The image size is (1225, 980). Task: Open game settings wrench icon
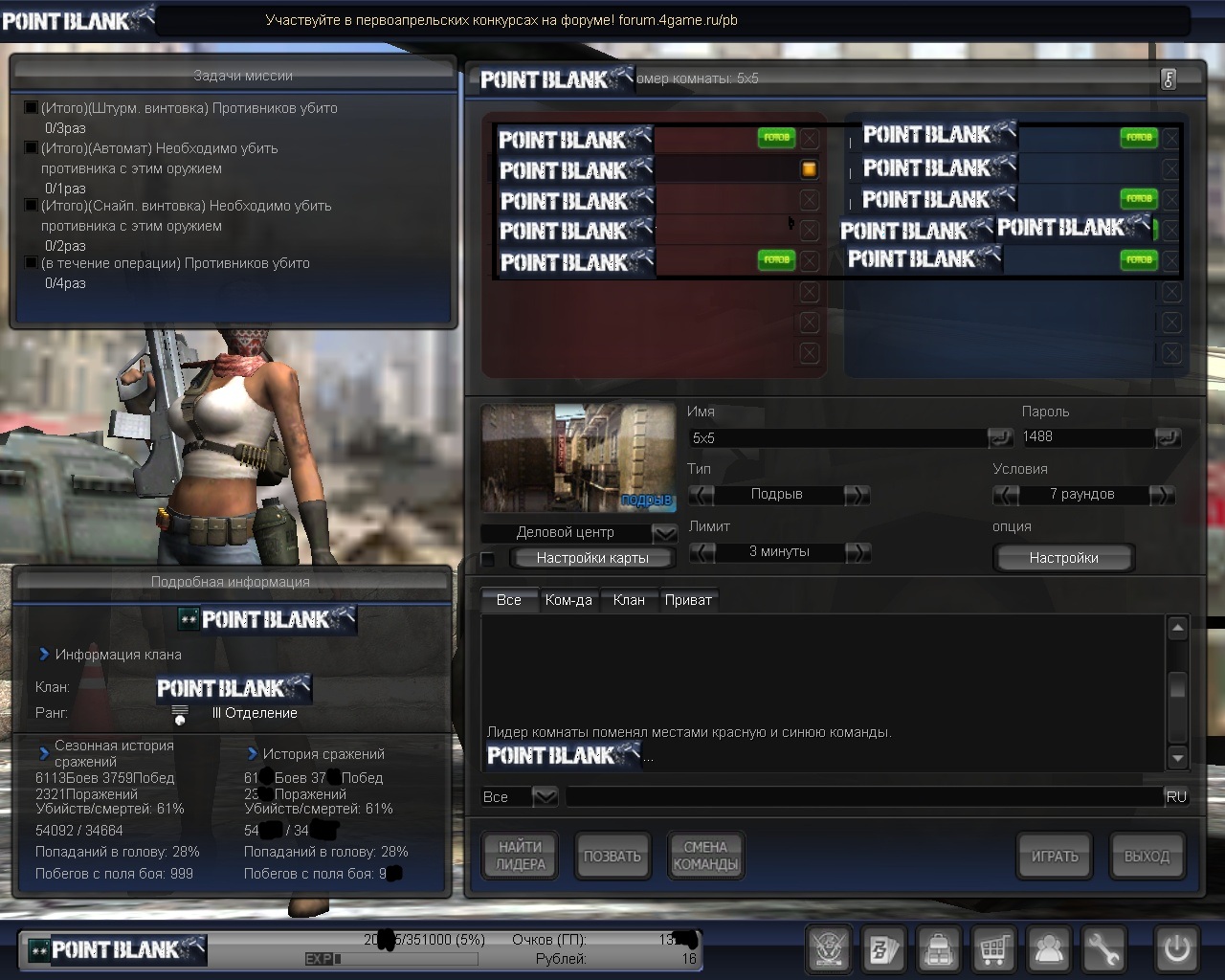[x=1103, y=950]
